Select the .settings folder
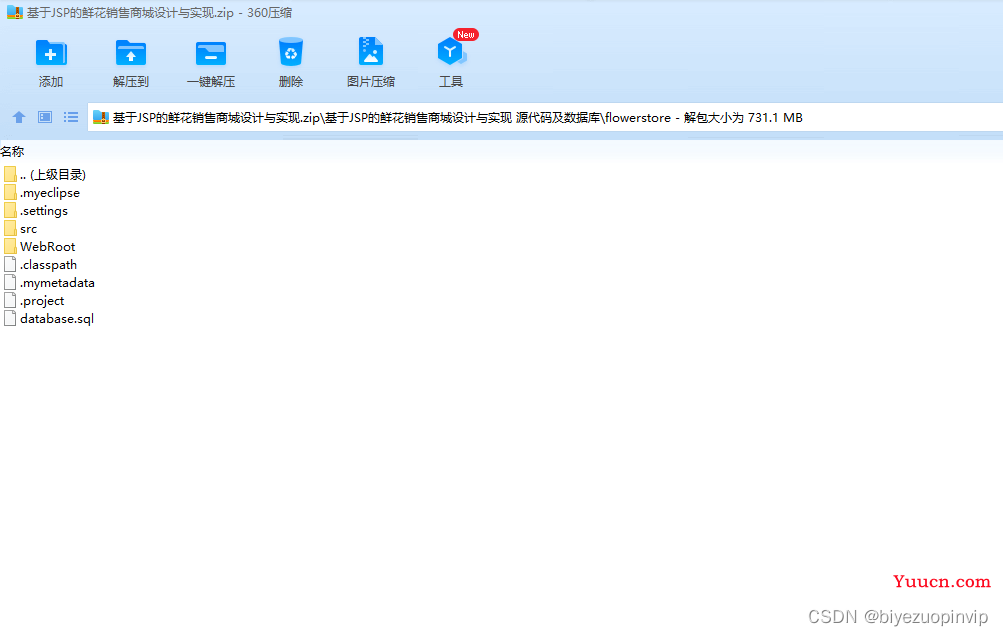This screenshot has height=636, width=1003. coord(36,211)
